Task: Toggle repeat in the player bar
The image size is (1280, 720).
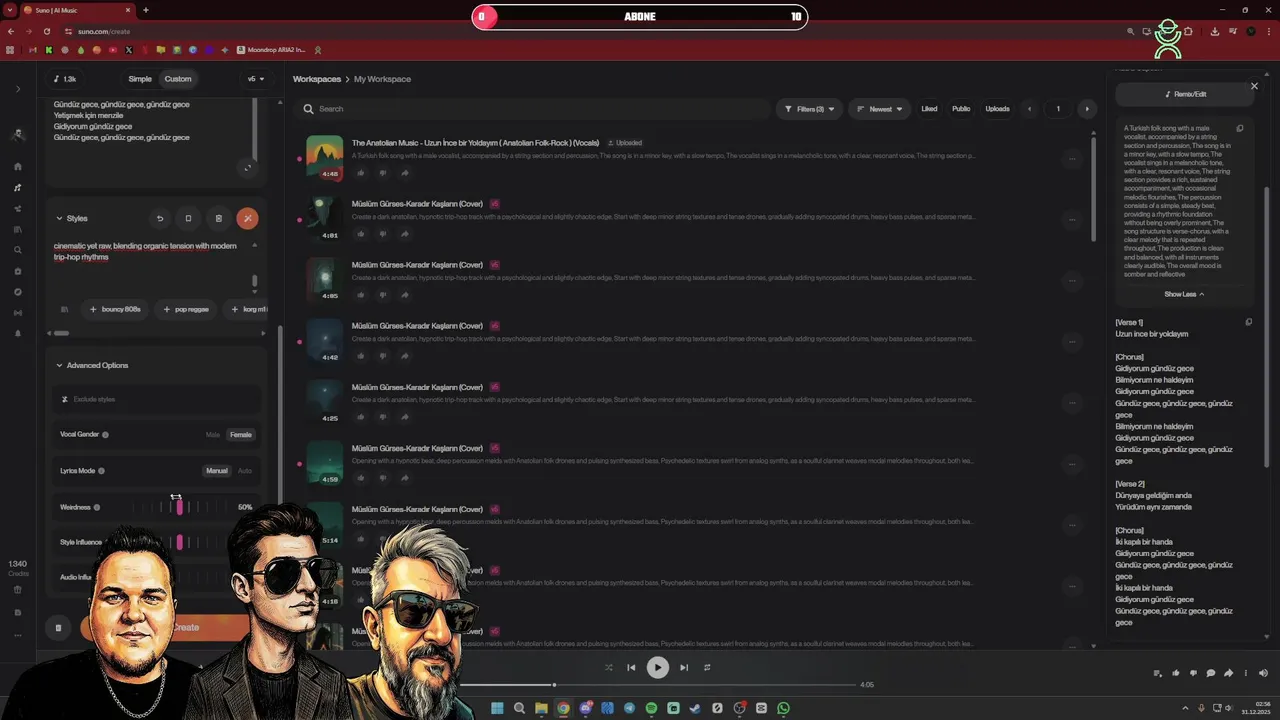Action: coord(707,667)
